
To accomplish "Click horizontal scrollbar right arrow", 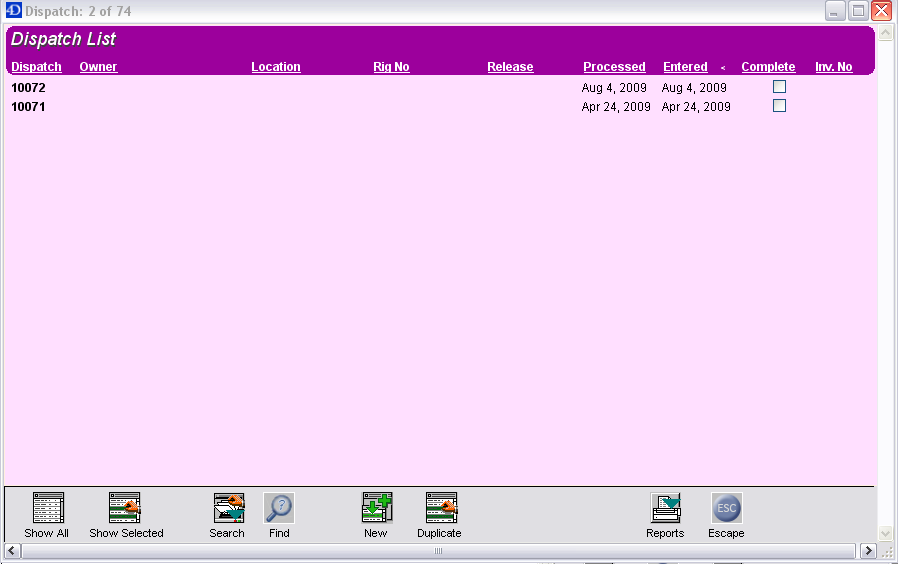I will (868, 551).
